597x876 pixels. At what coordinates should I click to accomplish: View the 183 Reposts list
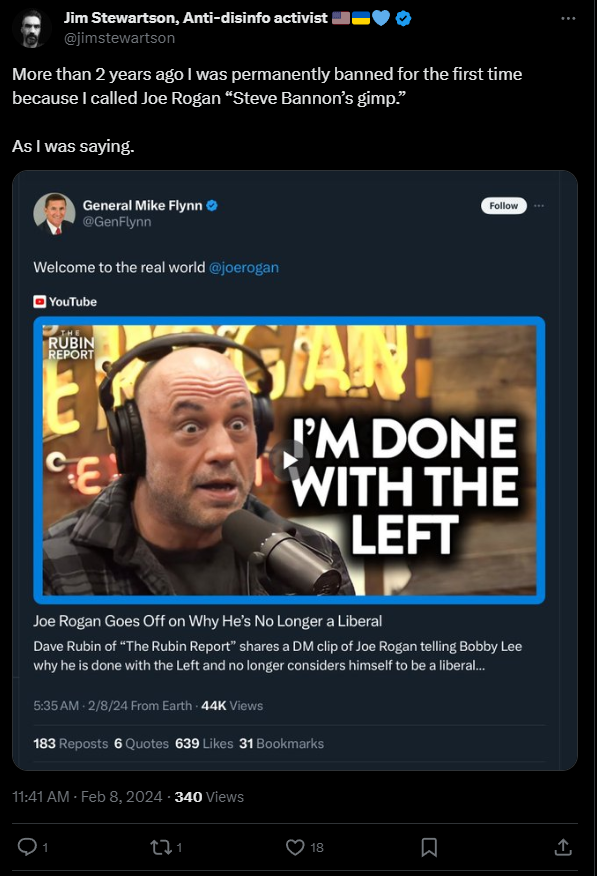pos(70,744)
